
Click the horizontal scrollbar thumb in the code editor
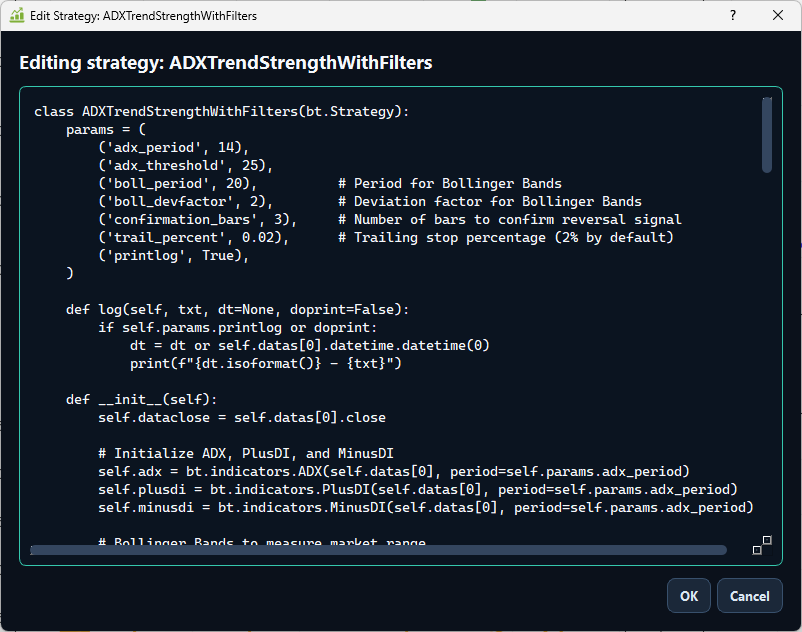(378, 550)
